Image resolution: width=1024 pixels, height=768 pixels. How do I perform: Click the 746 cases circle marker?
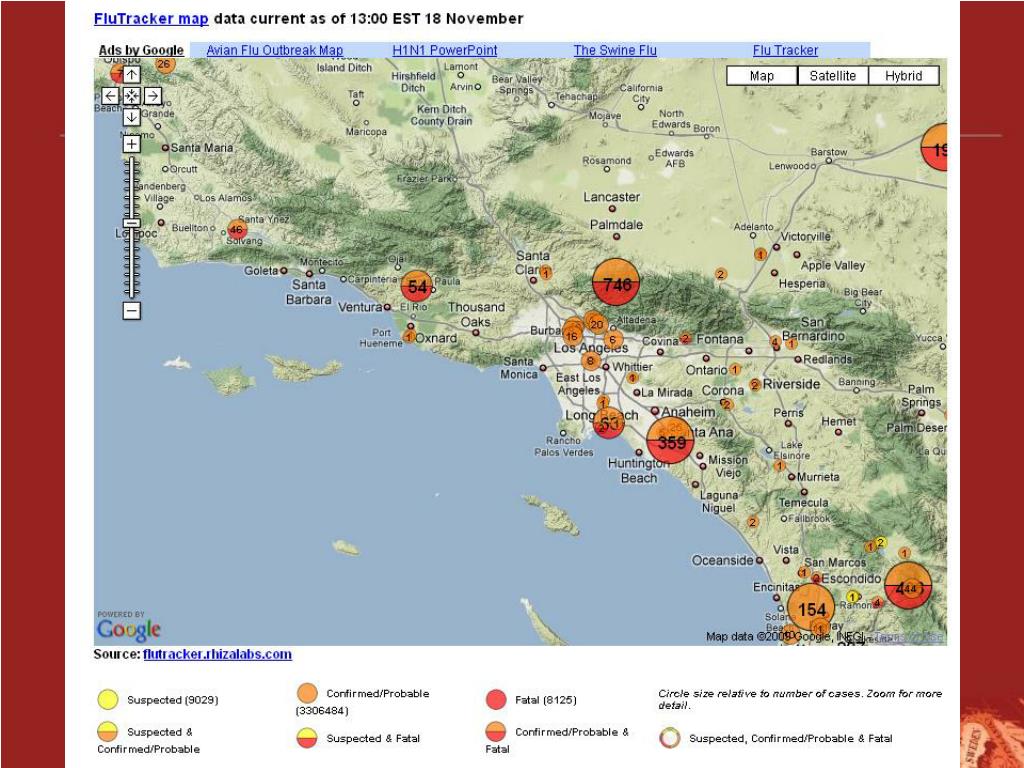pyautogui.click(x=616, y=282)
